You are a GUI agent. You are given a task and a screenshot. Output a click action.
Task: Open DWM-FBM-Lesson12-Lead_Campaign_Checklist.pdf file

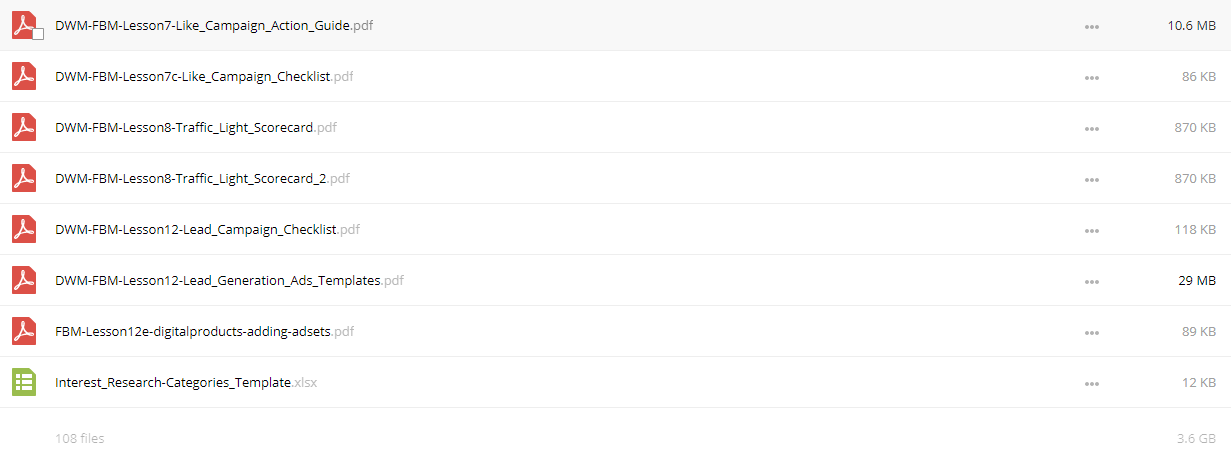tap(207, 229)
